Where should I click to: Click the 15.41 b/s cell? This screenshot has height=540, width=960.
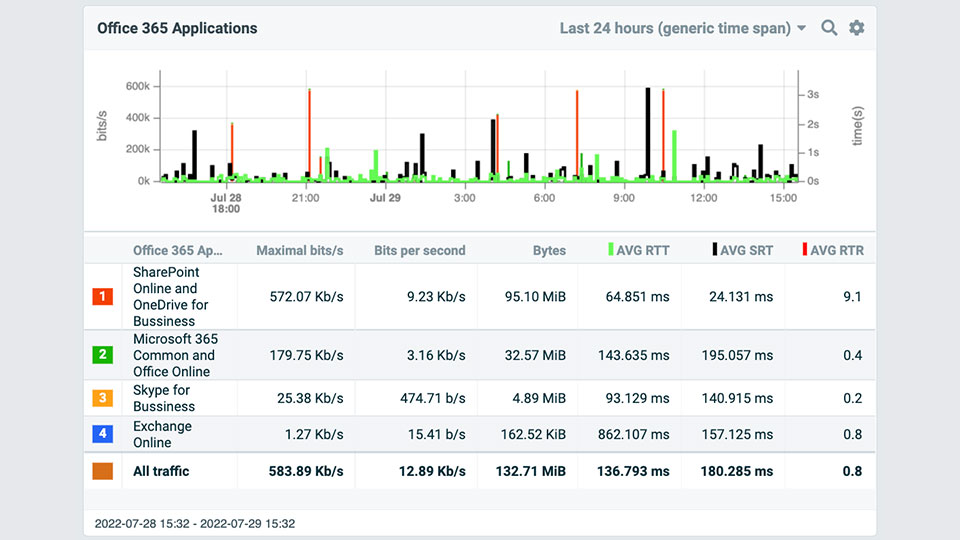click(x=437, y=434)
